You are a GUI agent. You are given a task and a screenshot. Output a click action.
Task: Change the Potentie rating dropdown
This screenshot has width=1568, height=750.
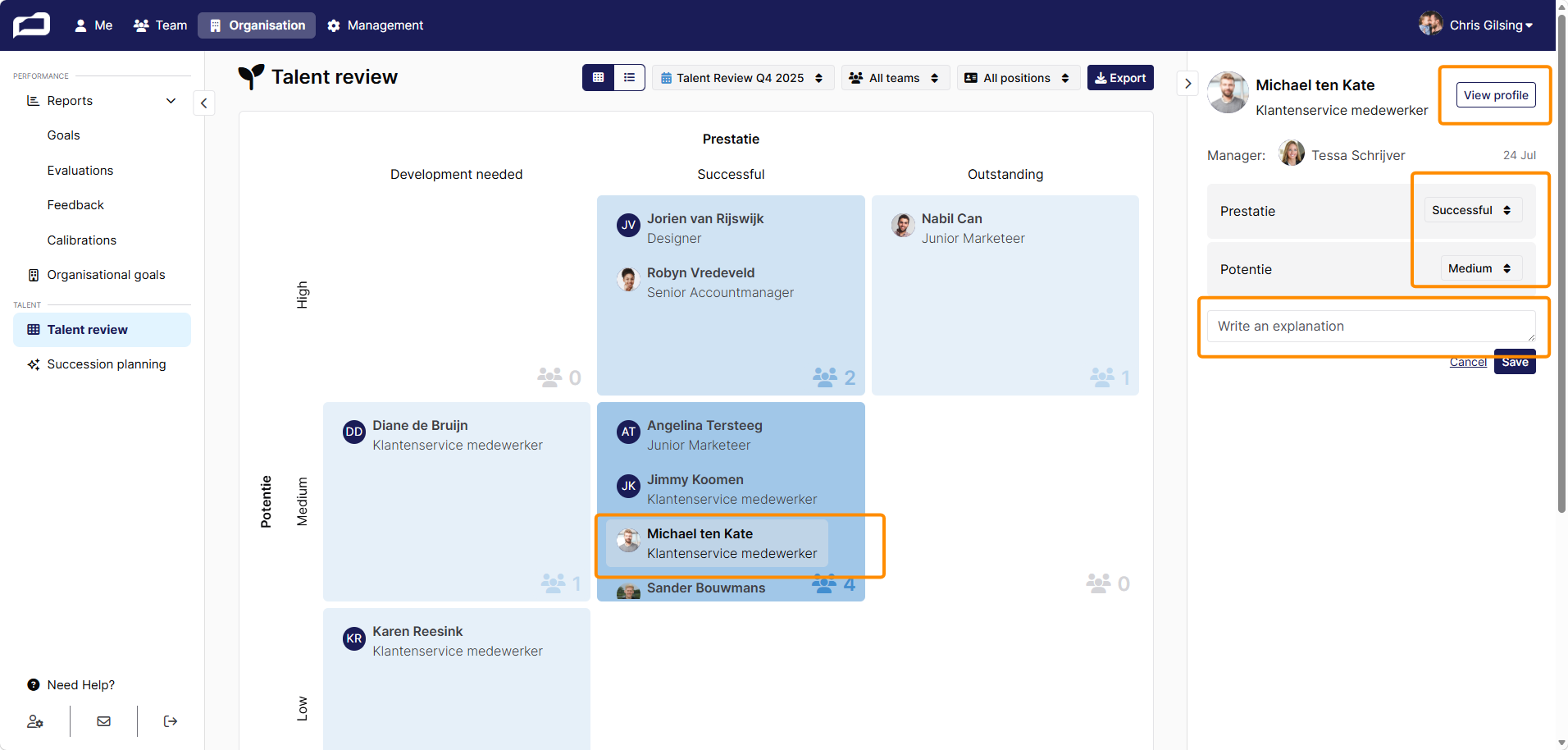click(1481, 268)
